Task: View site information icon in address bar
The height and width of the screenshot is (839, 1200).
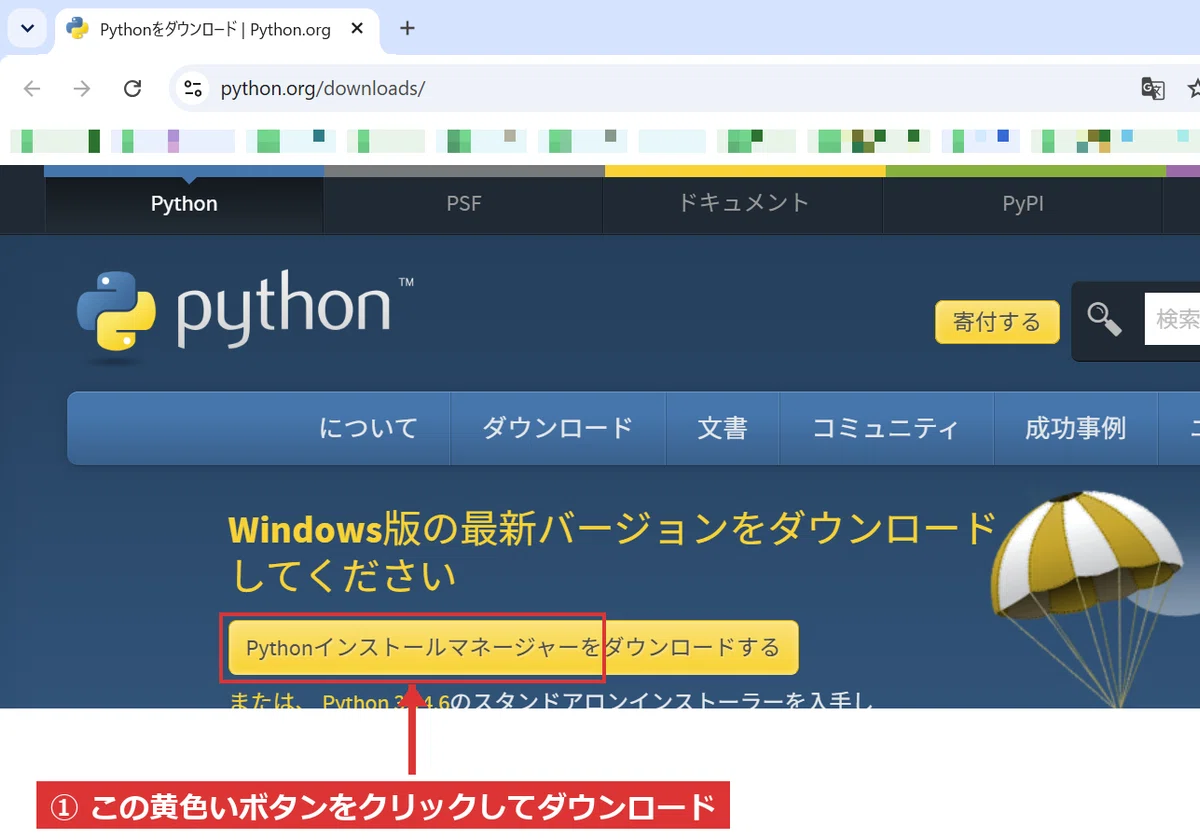Action: point(193,88)
